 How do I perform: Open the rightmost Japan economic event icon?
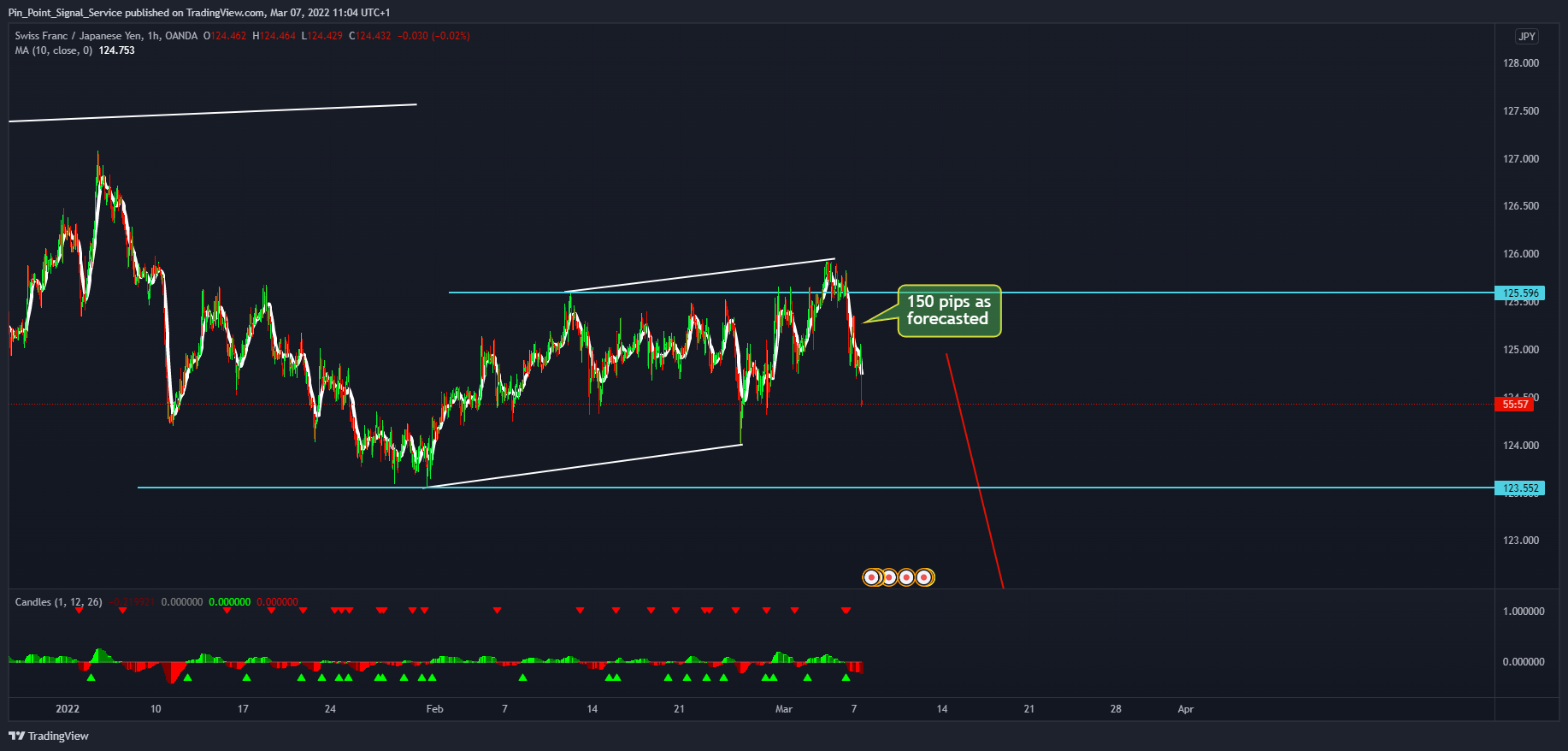(924, 577)
